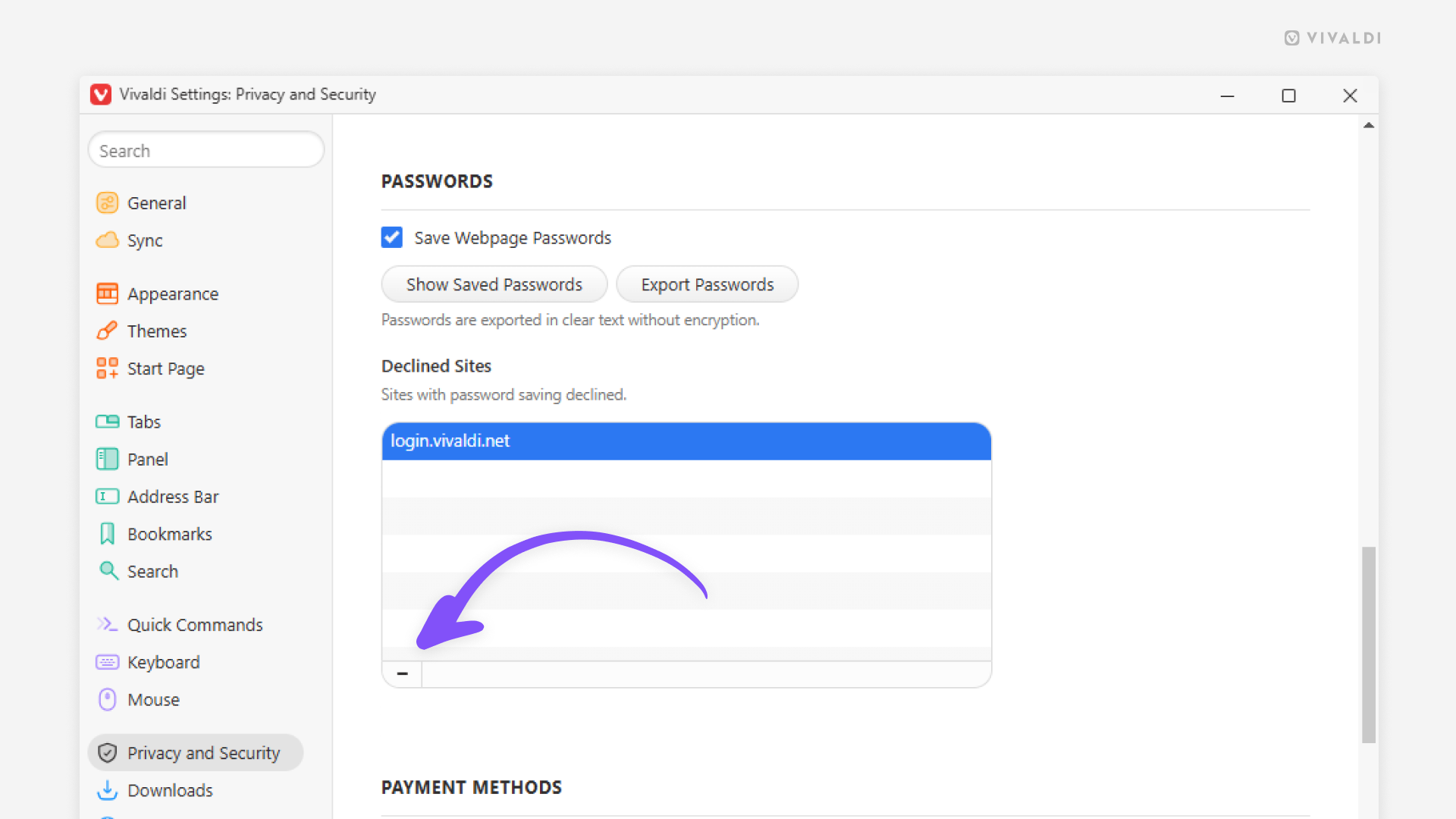This screenshot has height=819, width=1456.
Task: Click the Keyboard icon
Action: [x=107, y=662]
